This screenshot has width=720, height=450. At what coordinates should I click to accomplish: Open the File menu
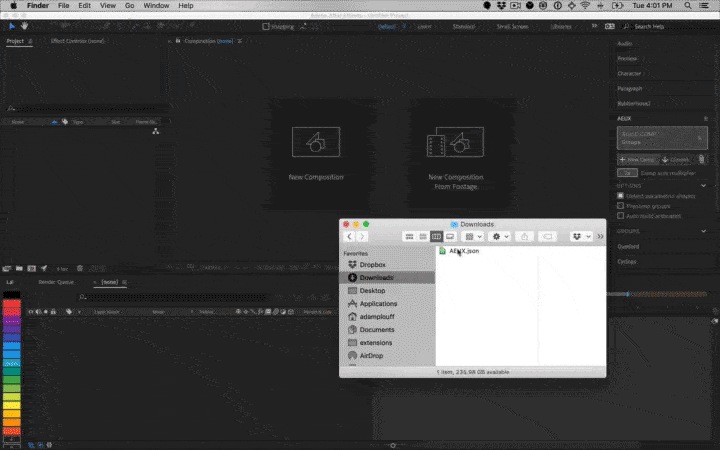[x=63, y=6]
